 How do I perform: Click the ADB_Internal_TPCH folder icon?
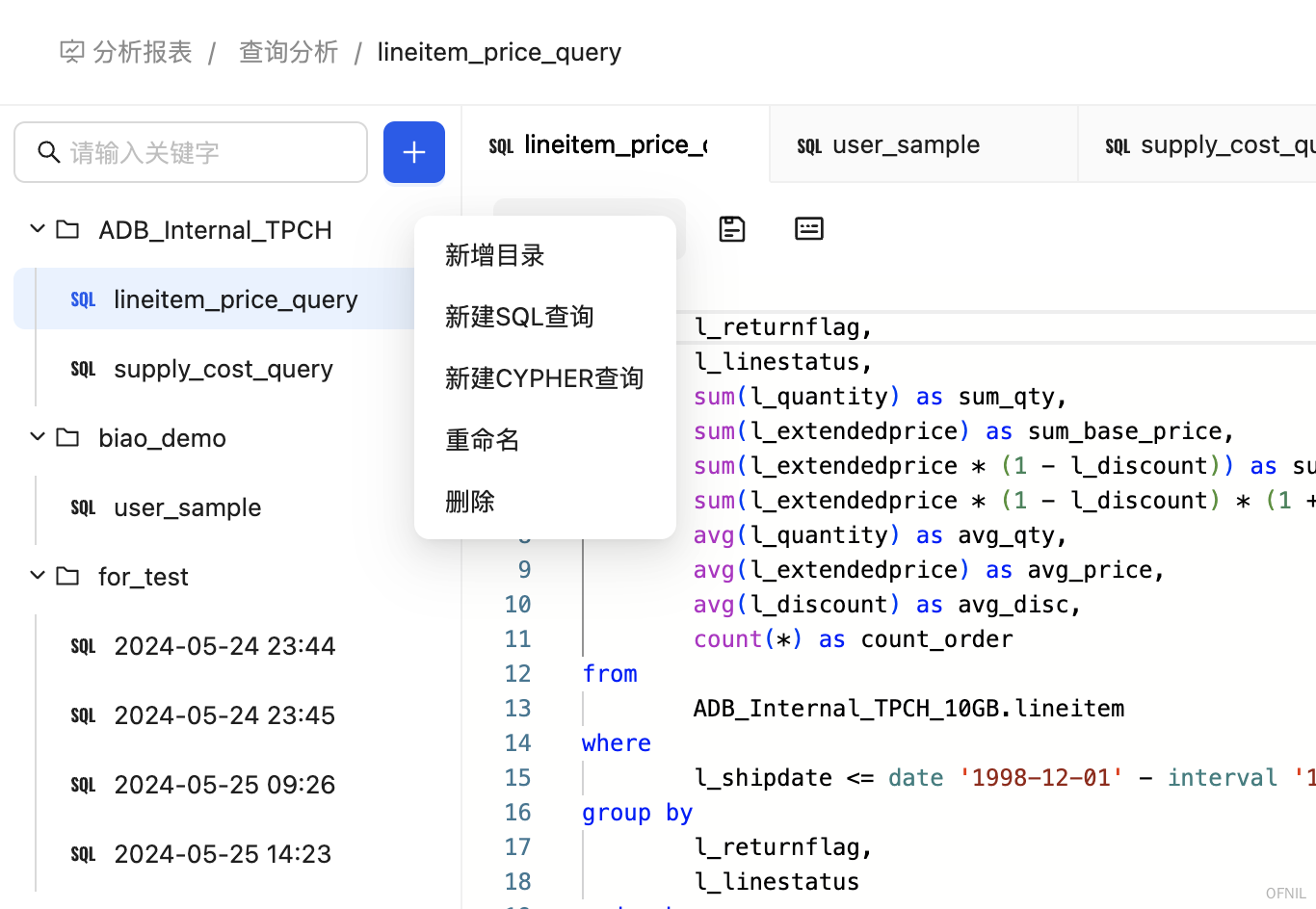68,230
